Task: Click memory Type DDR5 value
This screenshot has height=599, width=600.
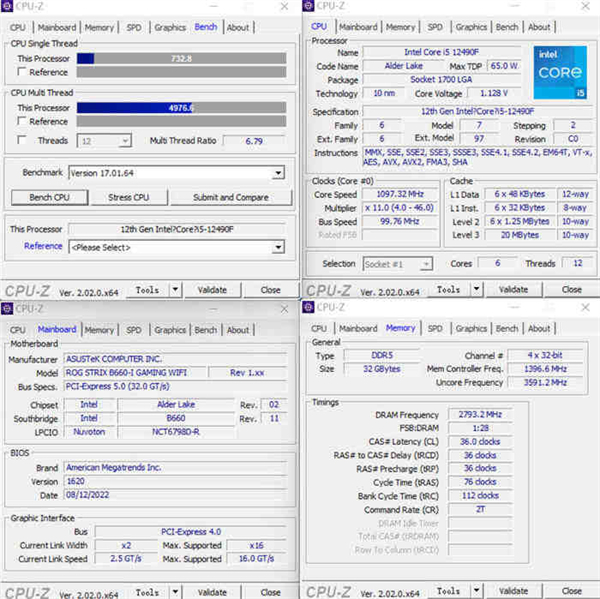Action: click(382, 355)
